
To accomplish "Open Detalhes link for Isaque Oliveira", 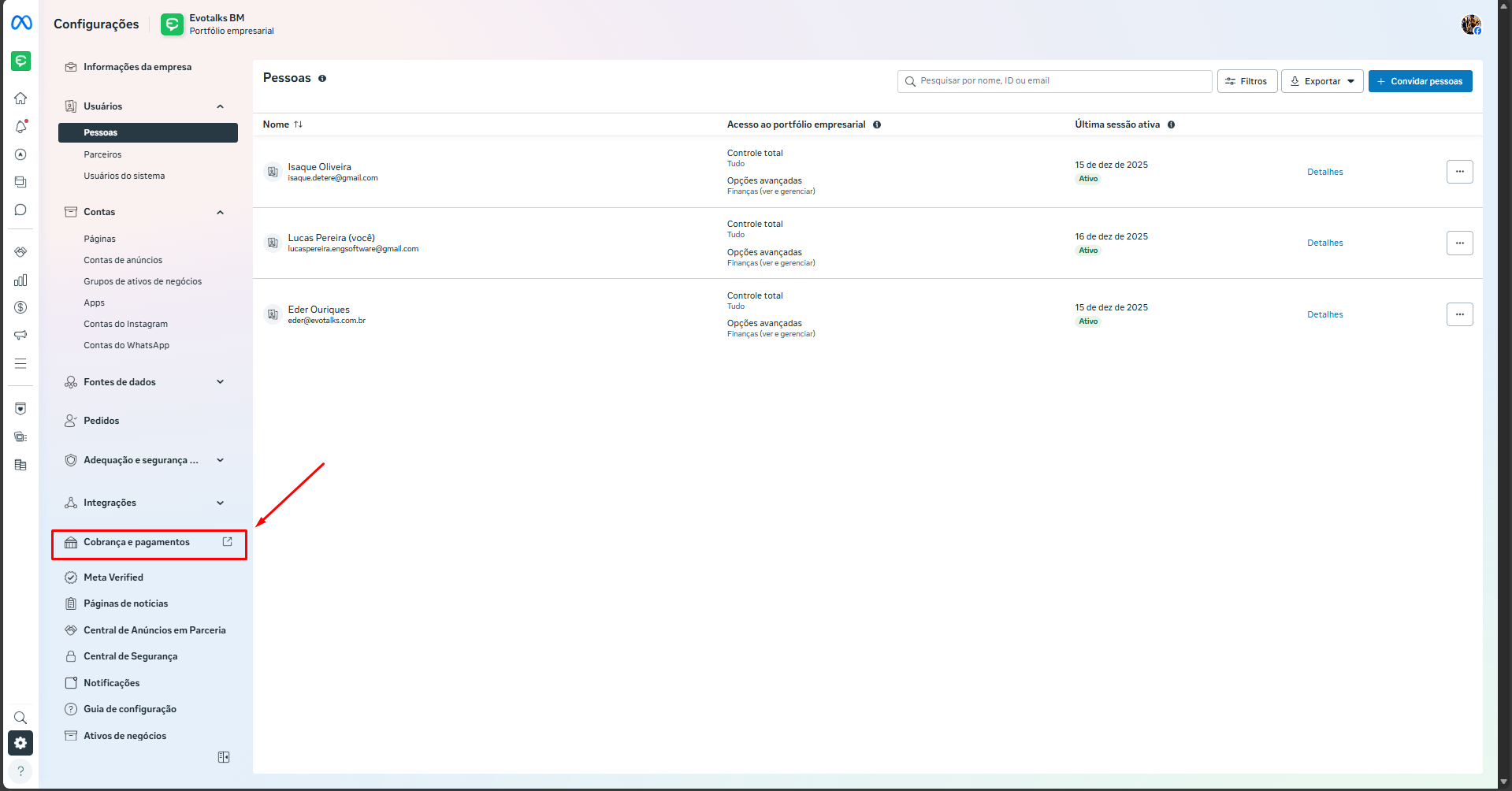I will coord(1324,172).
